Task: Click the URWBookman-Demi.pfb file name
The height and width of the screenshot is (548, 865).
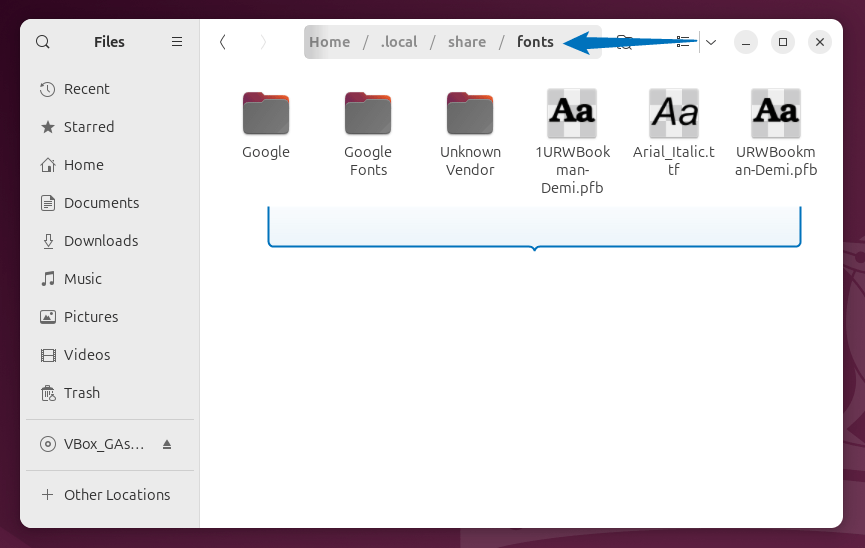Action: click(x=776, y=161)
